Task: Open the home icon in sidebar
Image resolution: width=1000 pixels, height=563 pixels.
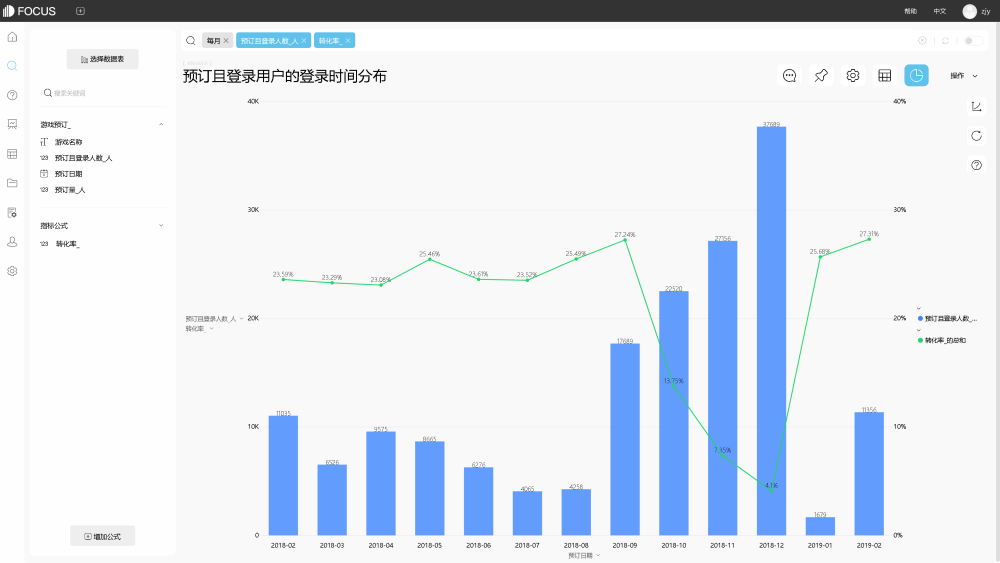Action: 12,37
